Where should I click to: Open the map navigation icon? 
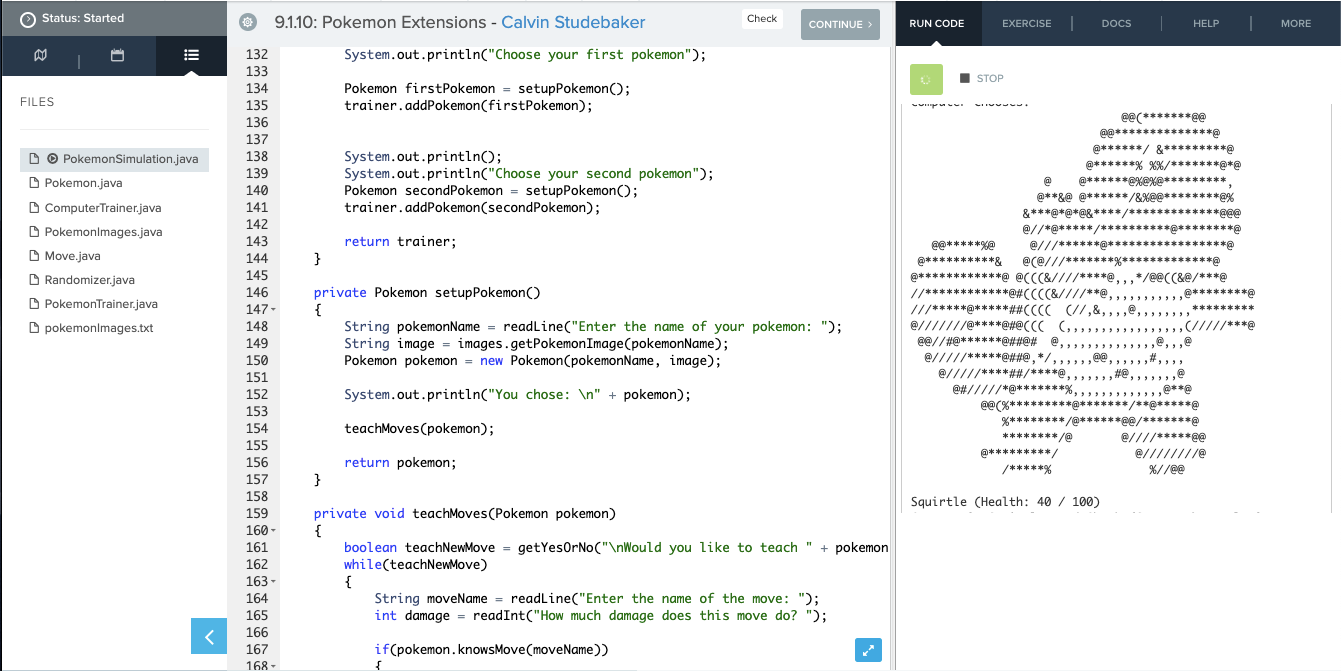(x=40, y=56)
